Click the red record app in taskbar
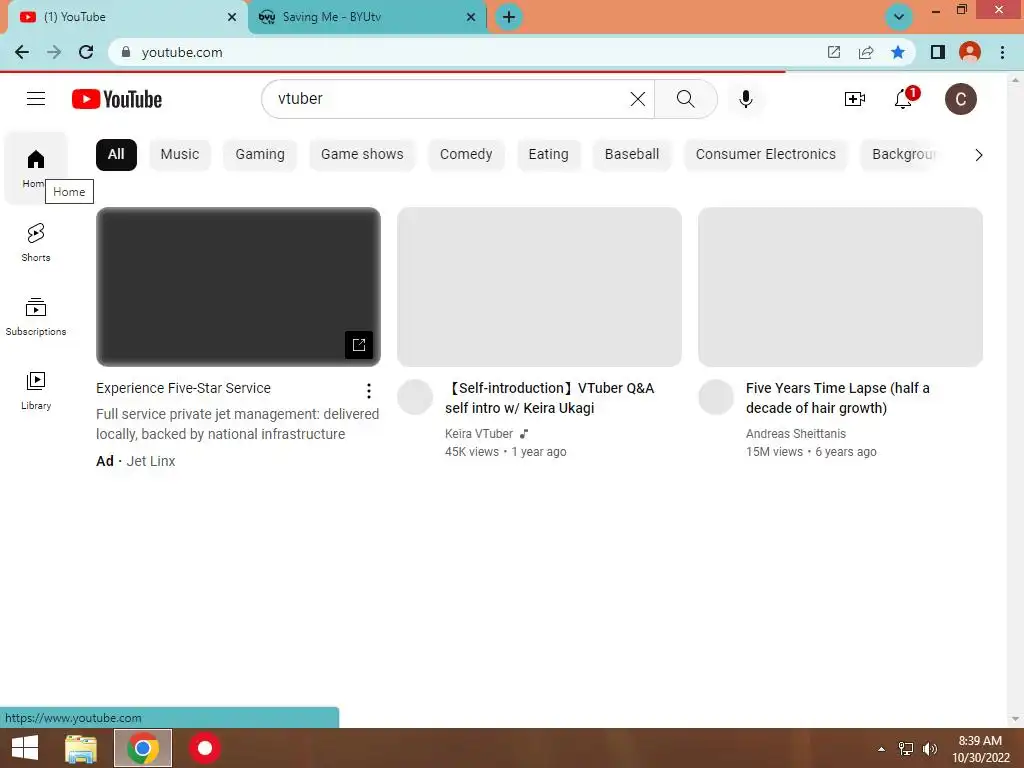The height and width of the screenshot is (768, 1024). click(205, 748)
